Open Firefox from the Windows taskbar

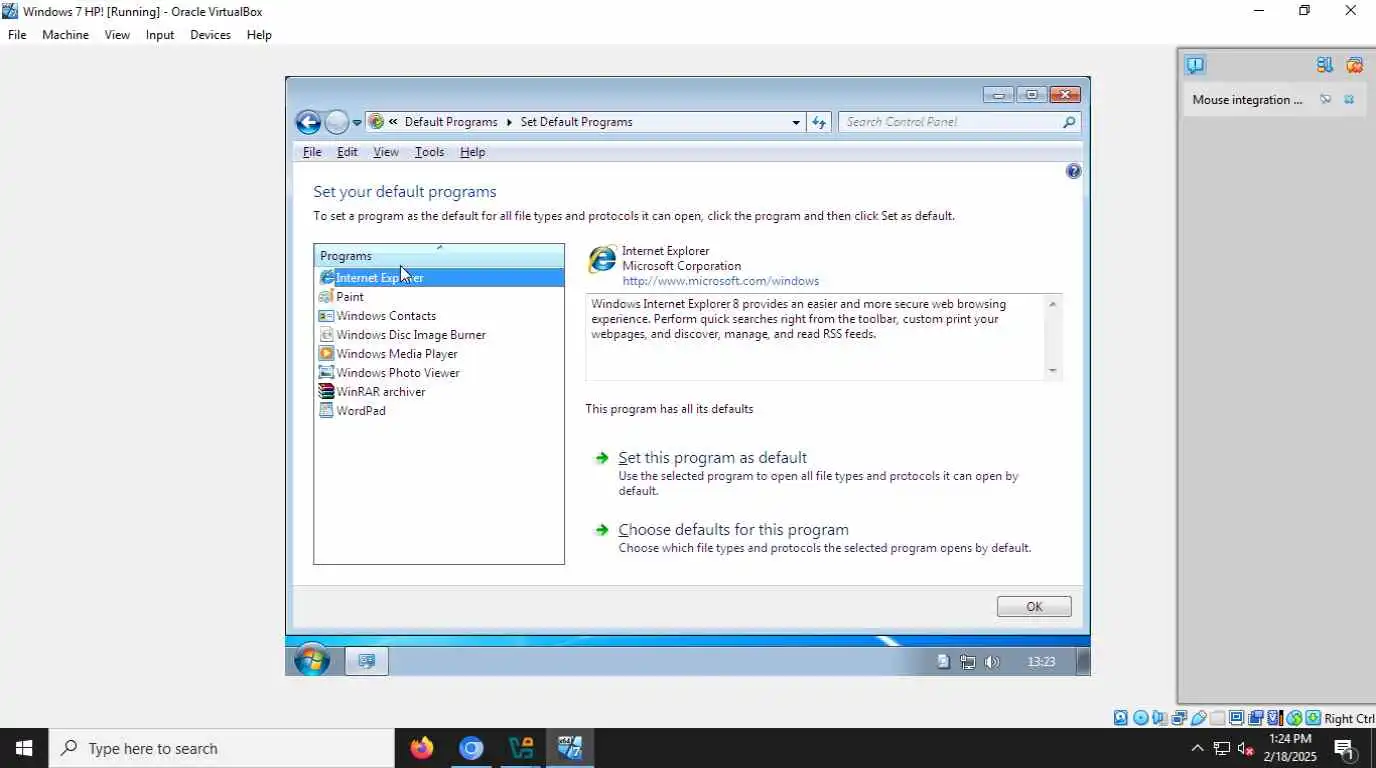[422, 748]
